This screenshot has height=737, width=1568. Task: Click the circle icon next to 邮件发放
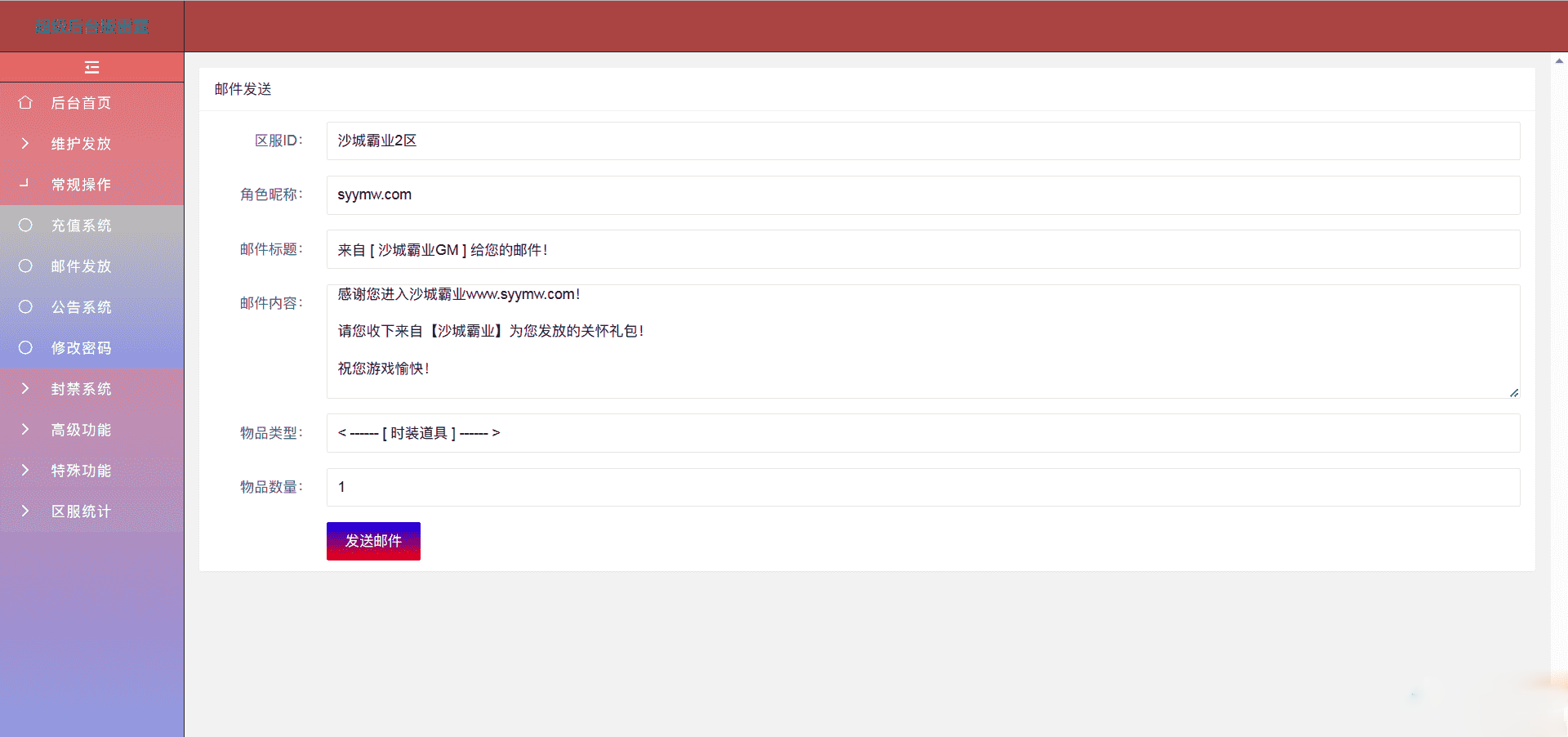25,266
